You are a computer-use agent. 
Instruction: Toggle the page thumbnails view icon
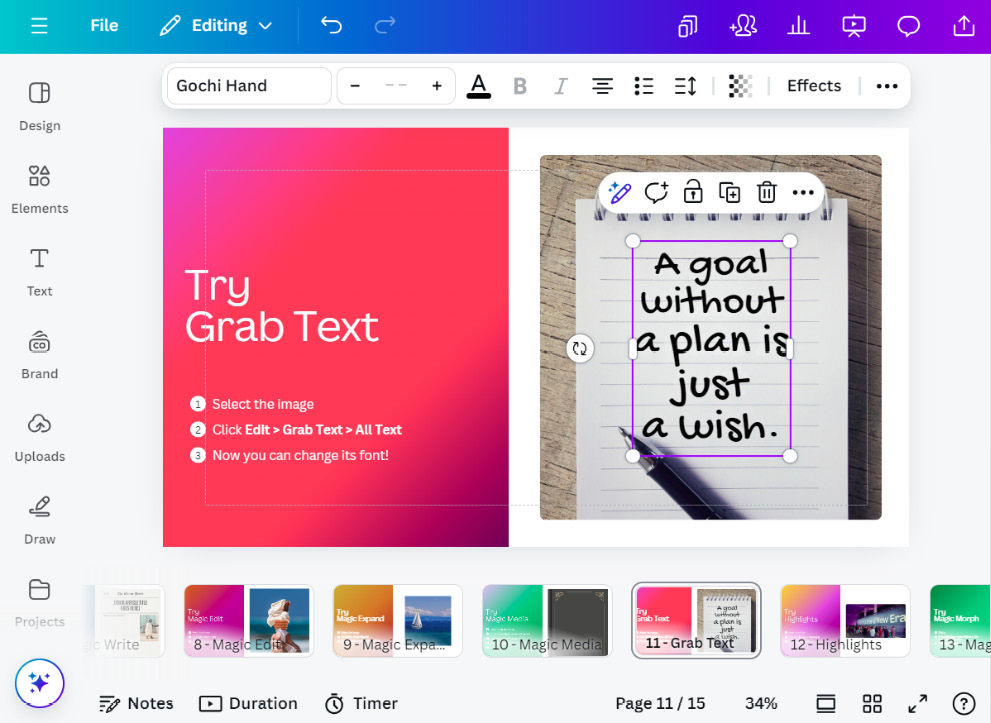coord(825,703)
